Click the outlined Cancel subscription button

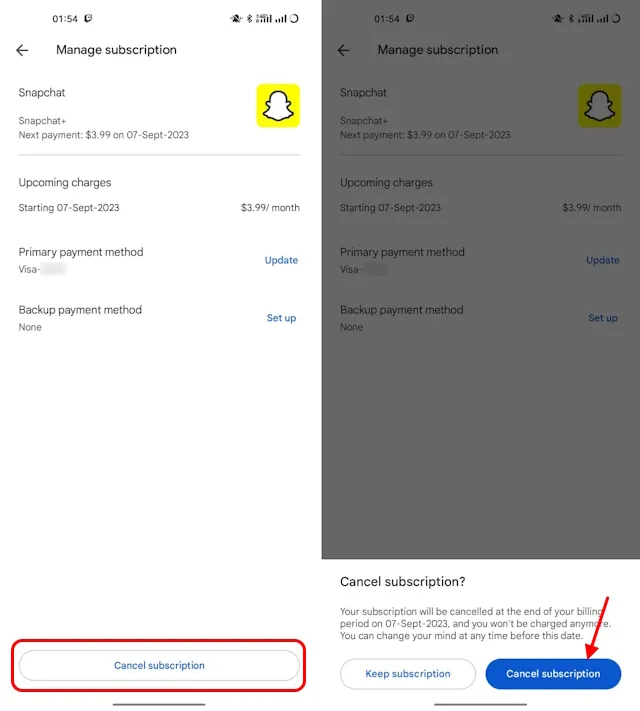(159, 665)
